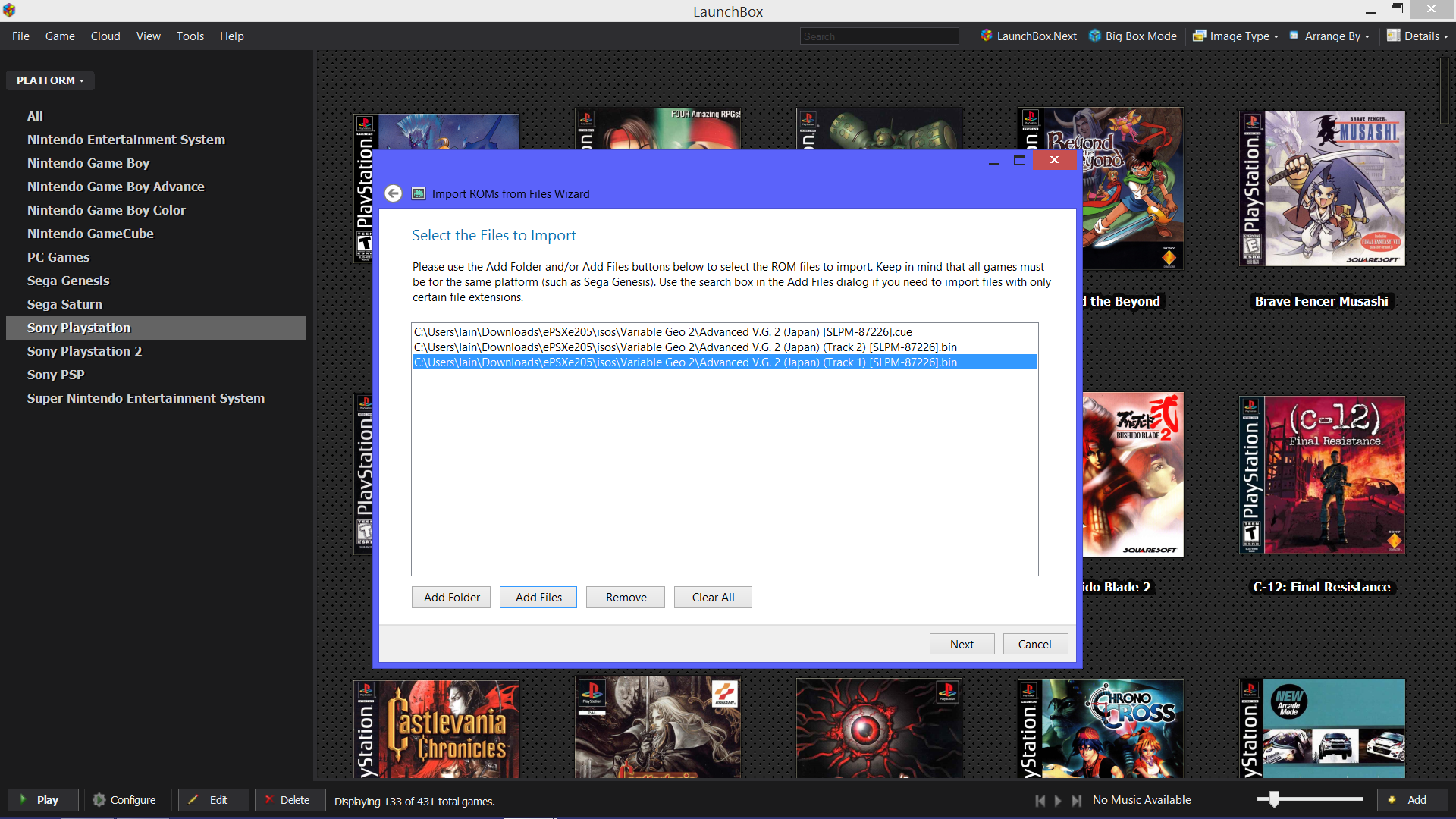Select the Track 1 .bin file
The image size is (1456, 819).
[724, 362]
